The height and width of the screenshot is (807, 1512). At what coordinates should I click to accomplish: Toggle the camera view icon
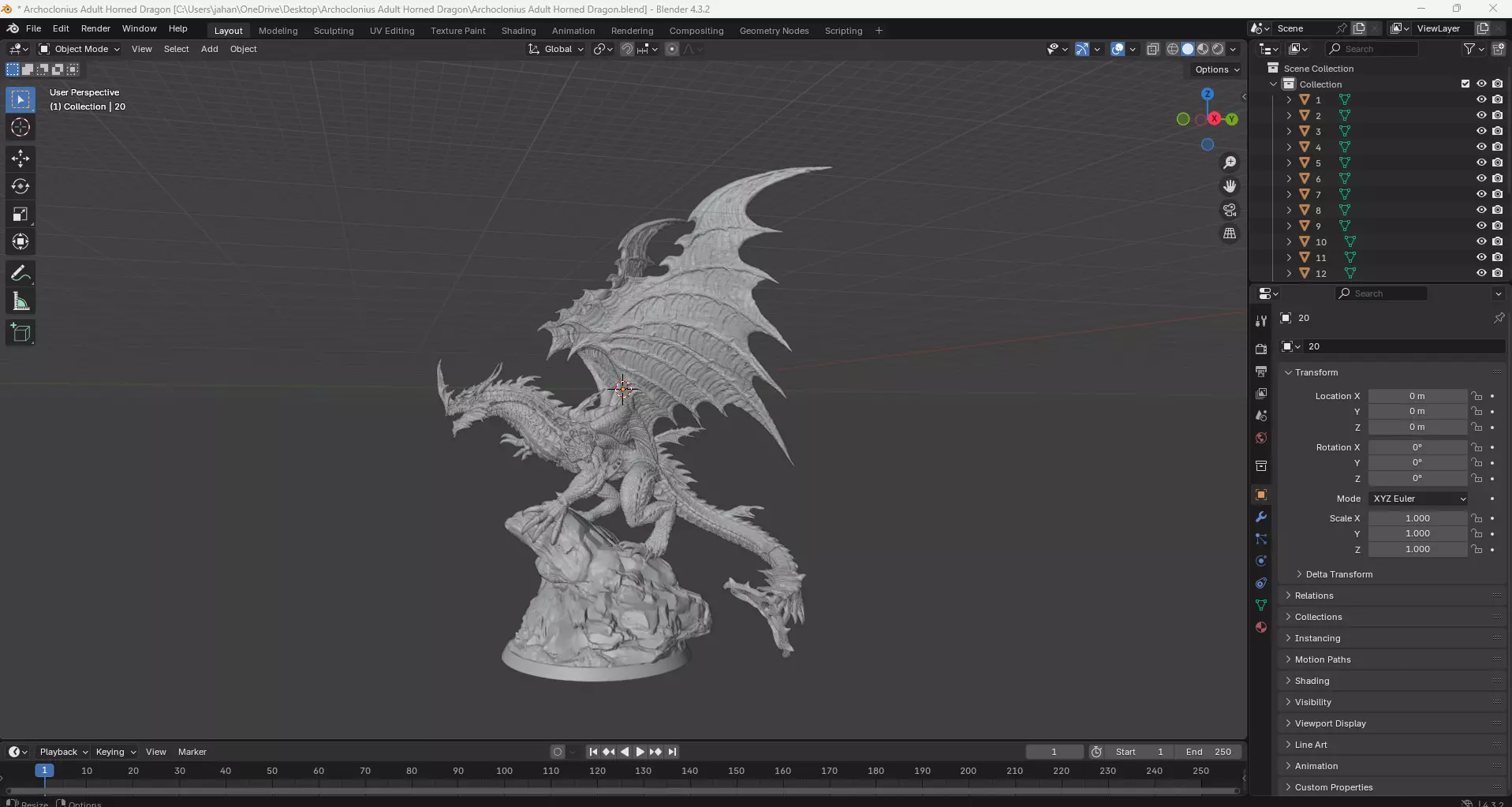tap(1230, 210)
